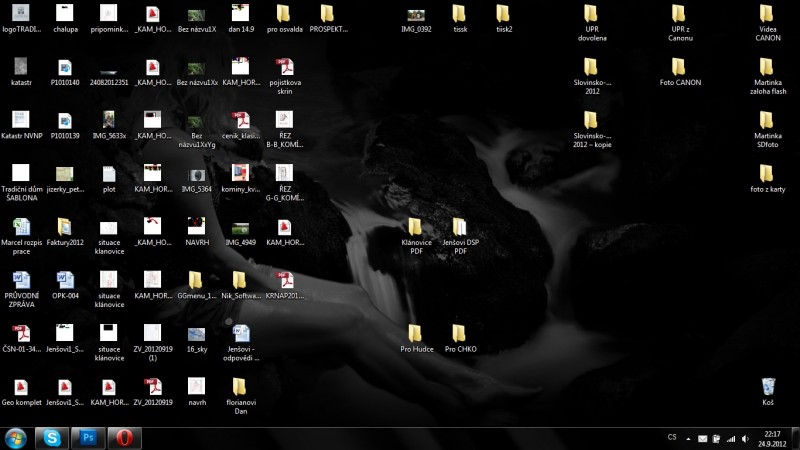Screen dimensions: 800x450
Task: Launch Photoshop from the taskbar
Action: click(x=88, y=438)
